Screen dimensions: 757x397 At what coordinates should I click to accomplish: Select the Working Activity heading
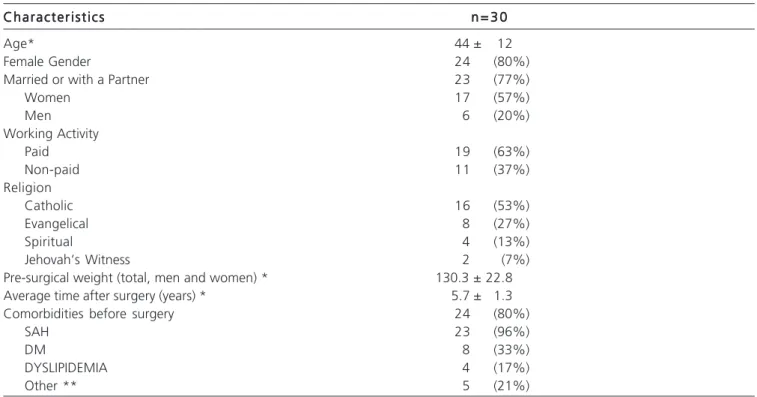pos(51,134)
